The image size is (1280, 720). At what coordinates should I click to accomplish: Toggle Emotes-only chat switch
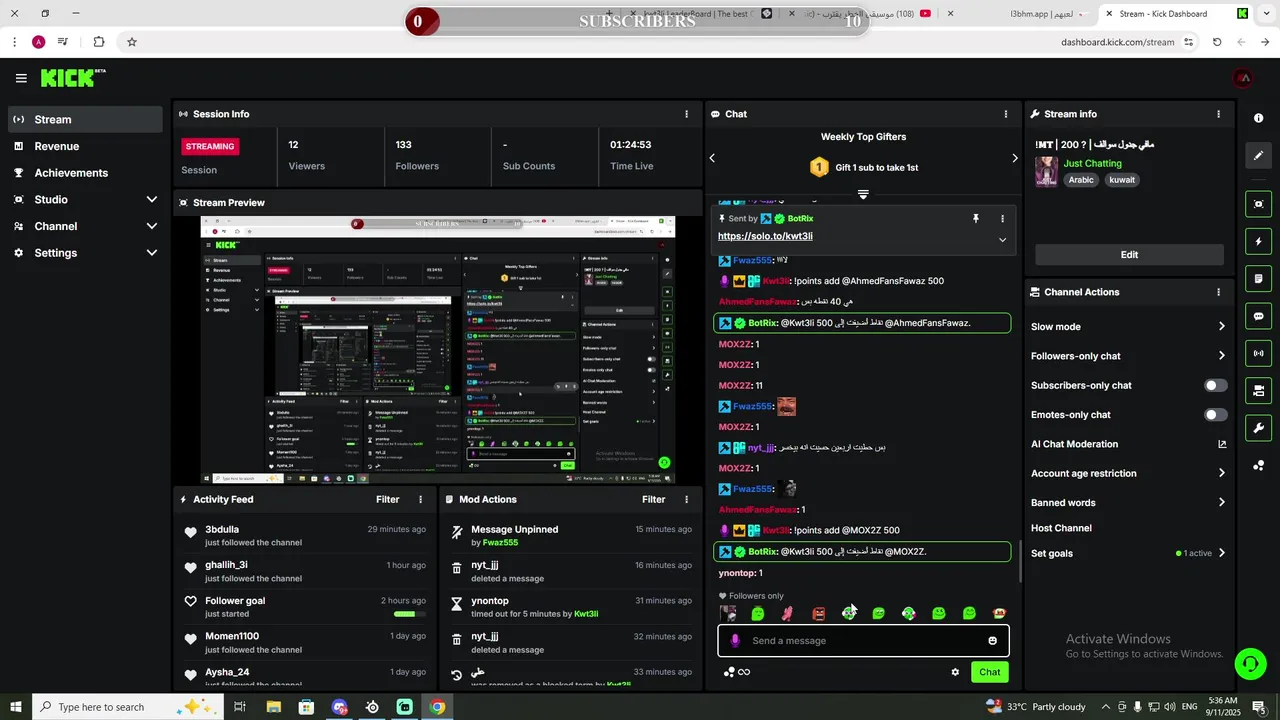click(x=1215, y=415)
